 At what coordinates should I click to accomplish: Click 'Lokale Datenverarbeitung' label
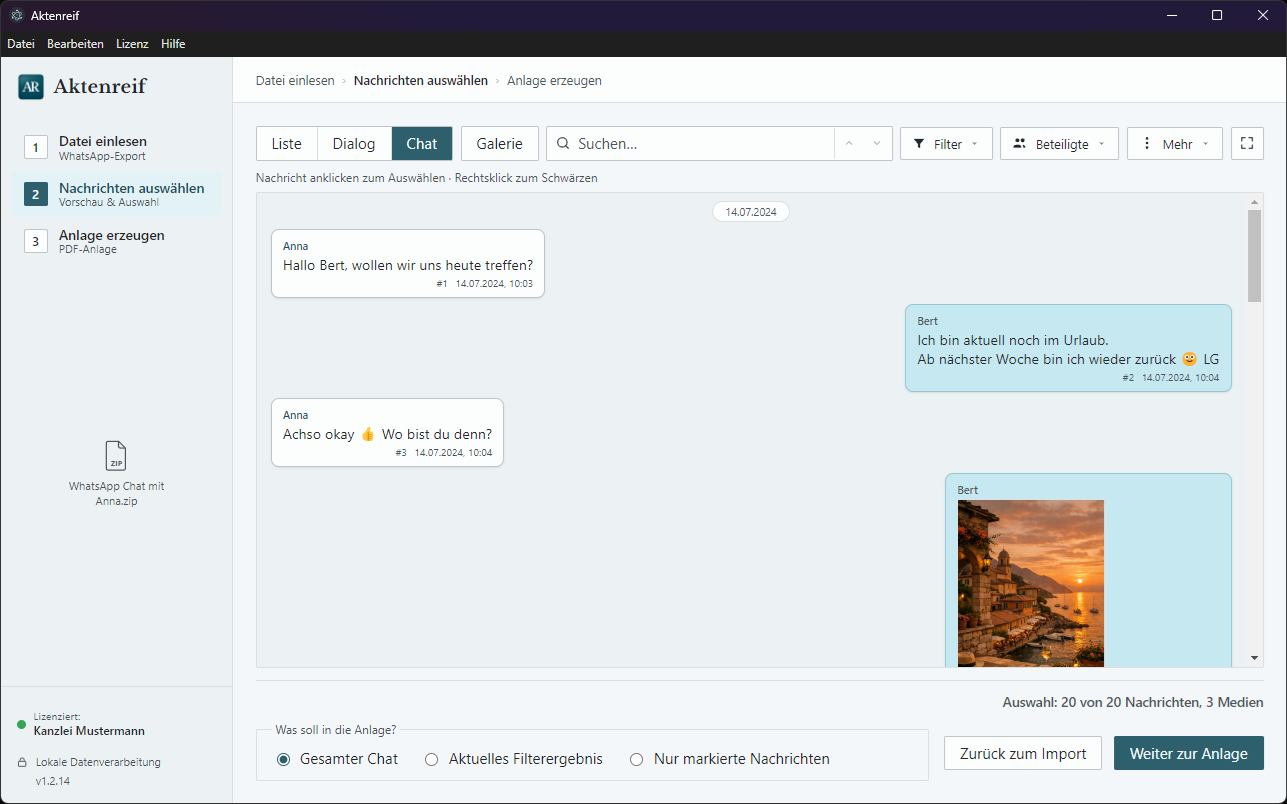(x=98, y=762)
